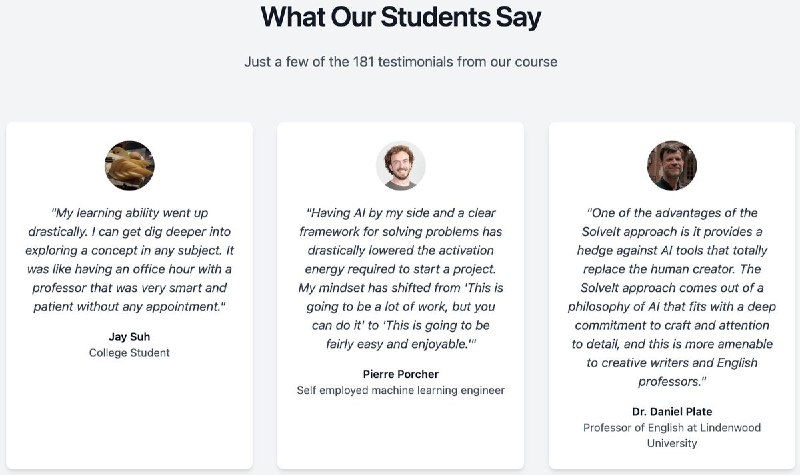Click Pierre Porcher's testimonial quote
Image resolution: width=800 pixels, height=475 pixels.
coord(400,277)
